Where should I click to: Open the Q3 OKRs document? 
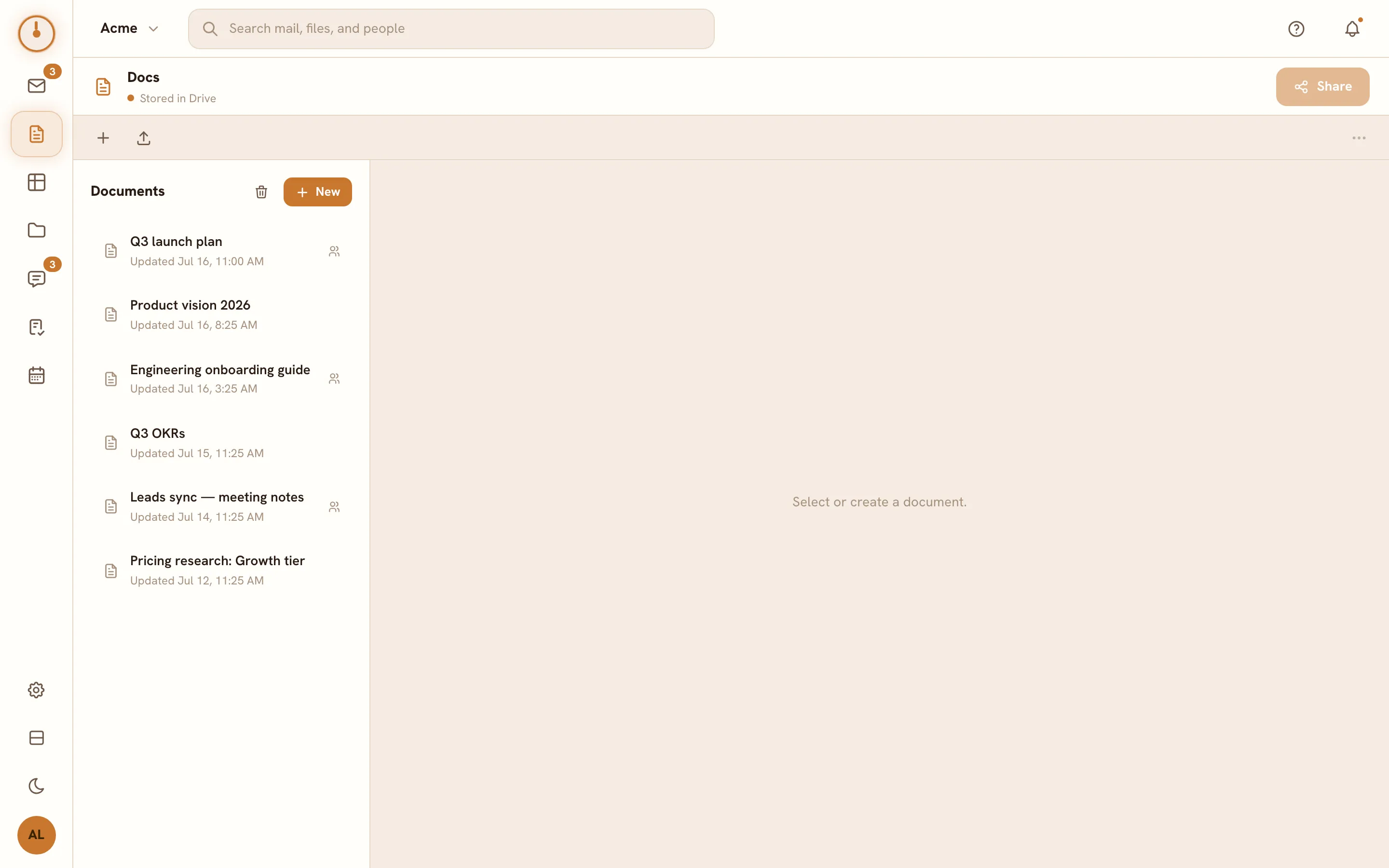coord(221,443)
